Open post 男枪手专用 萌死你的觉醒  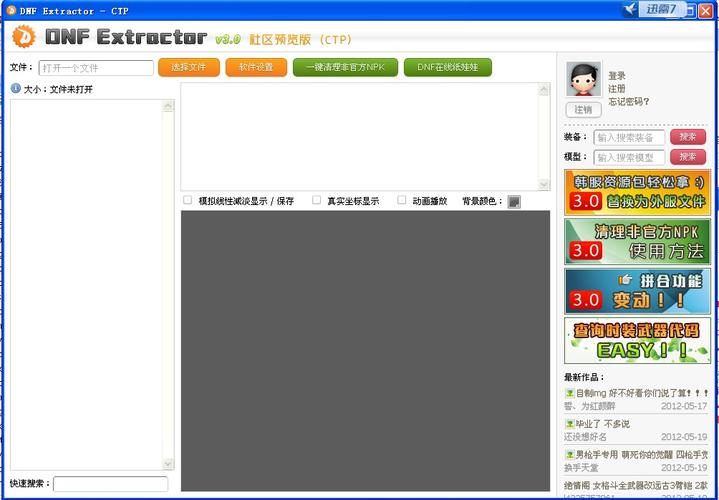tap(642, 455)
